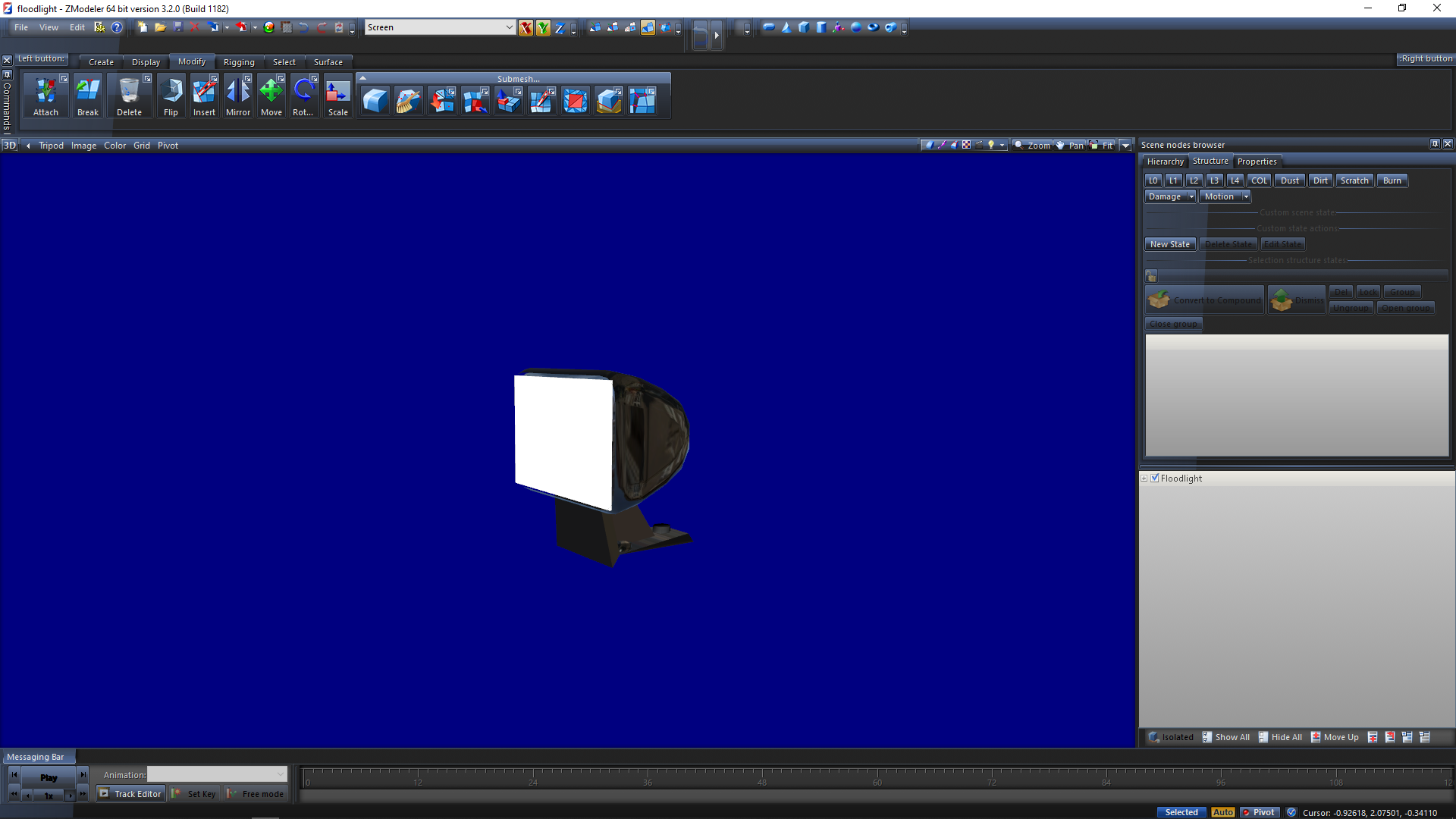Toggle the X axis constraint

click(526, 28)
